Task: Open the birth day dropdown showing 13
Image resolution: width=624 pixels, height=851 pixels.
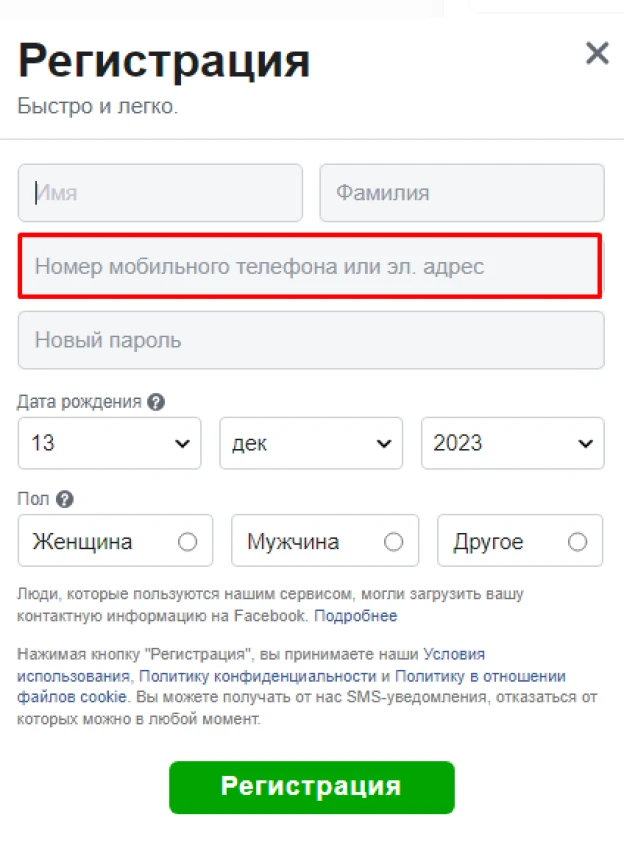Action: [110, 443]
